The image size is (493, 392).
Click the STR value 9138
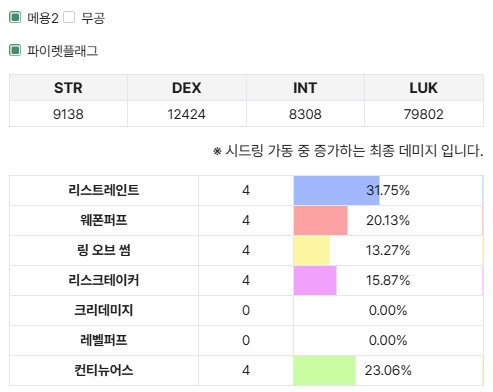[x=68, y=114]
